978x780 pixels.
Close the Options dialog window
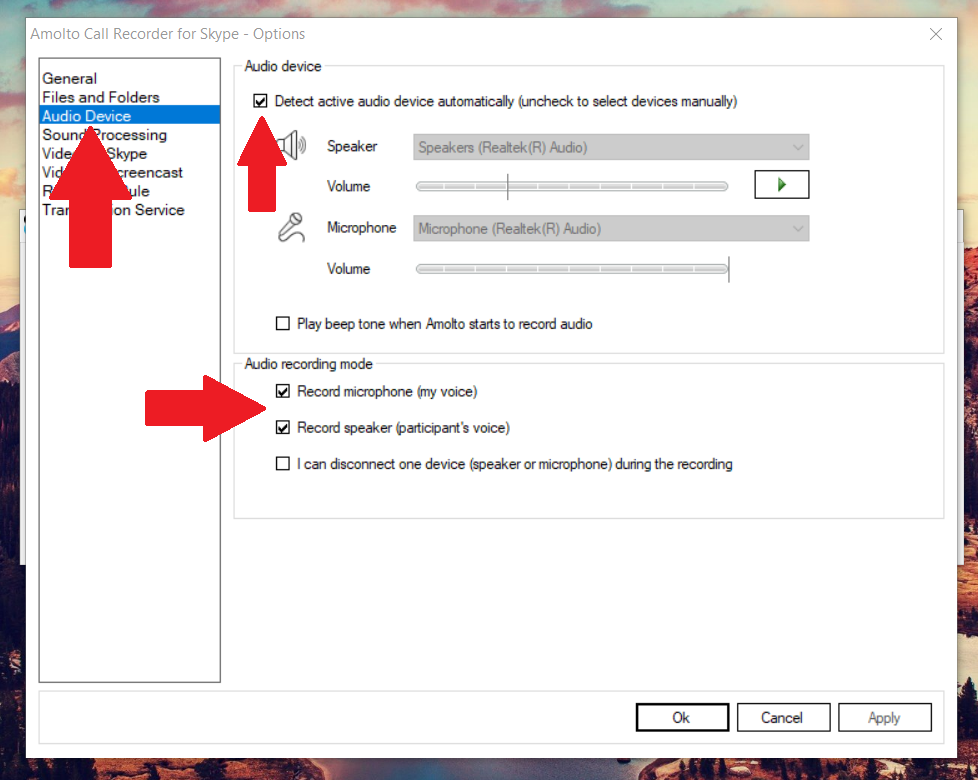pyautogui.click(x=936, y=34)
